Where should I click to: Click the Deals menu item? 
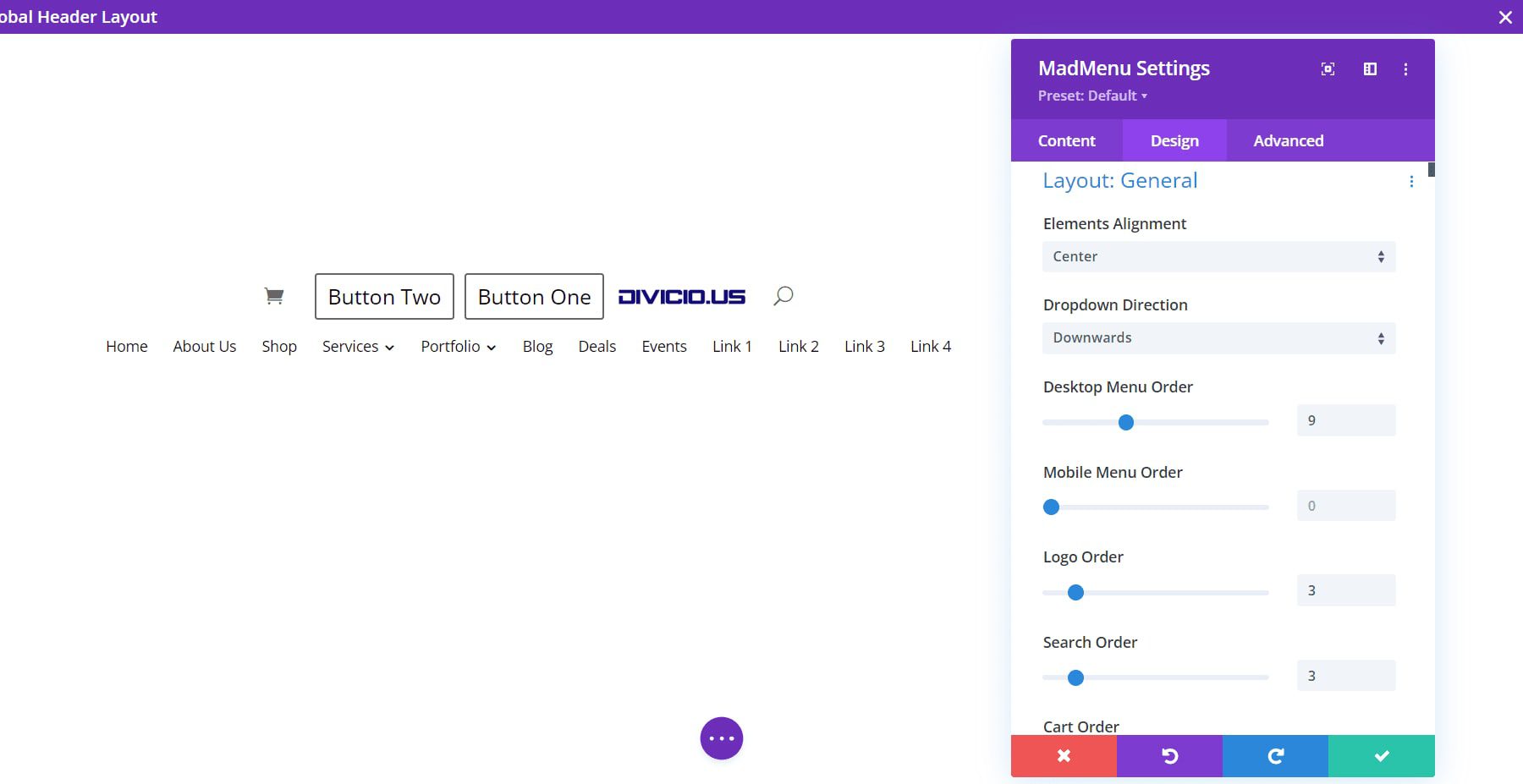tap(597, 347)
